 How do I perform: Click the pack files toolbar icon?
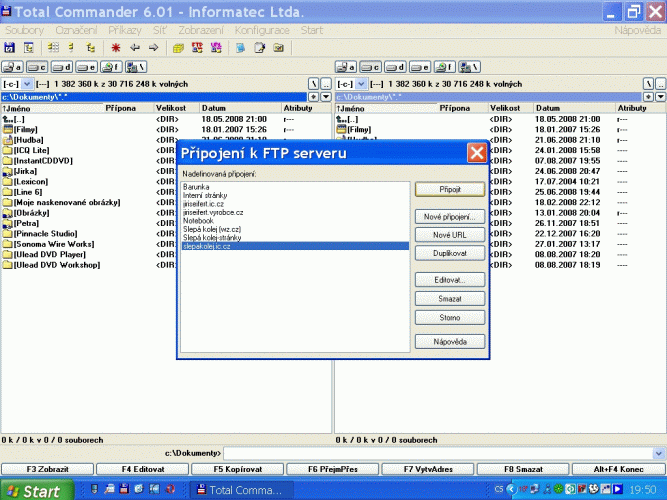(x=178, y=47)
